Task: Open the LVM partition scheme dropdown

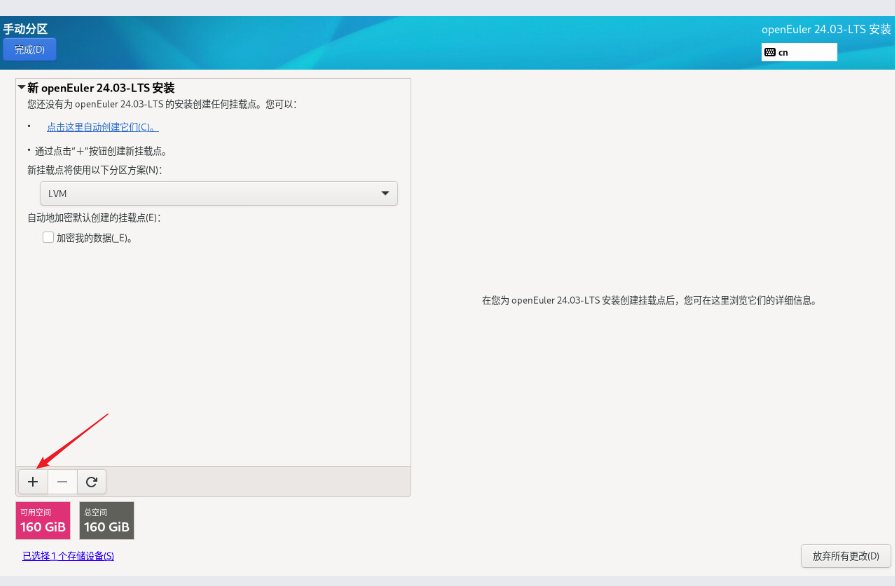Action: click(x=219, y=193)
